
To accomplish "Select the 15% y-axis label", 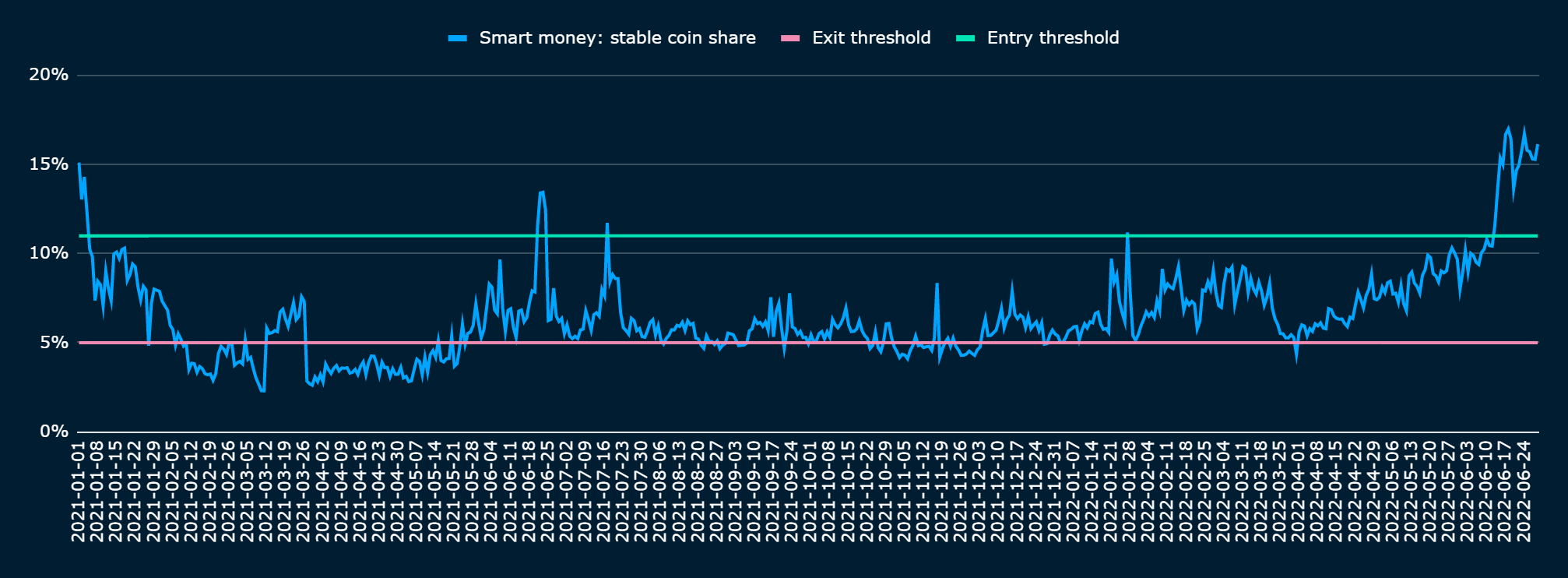I will click(48, 164).
